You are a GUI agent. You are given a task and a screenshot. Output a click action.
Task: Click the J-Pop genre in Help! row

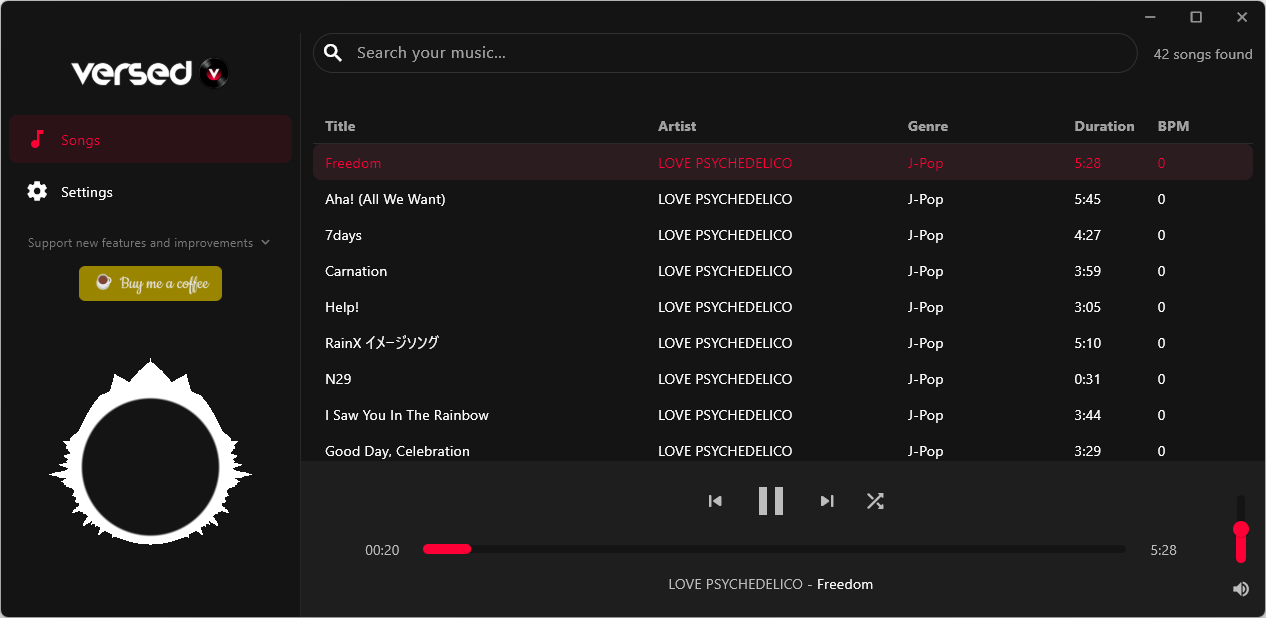tap(926, 307)
